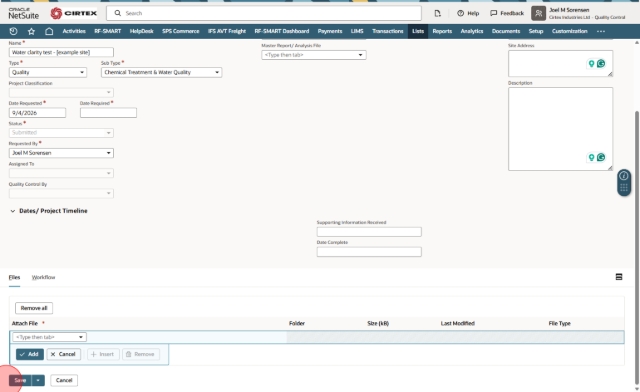
Task: Click the Help link
Action: click(468, 13)
